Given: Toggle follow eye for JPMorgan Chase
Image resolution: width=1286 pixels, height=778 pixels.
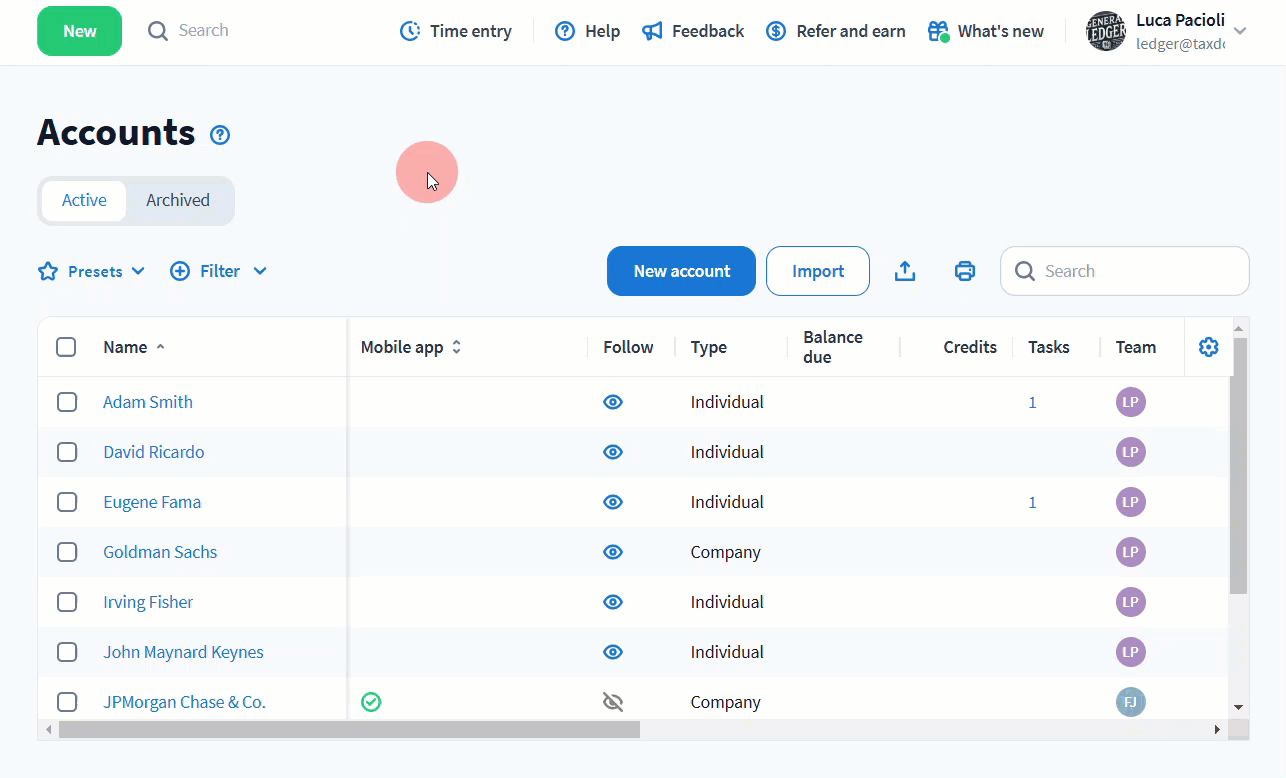Looking at the screenshot, I should (613, 702).
